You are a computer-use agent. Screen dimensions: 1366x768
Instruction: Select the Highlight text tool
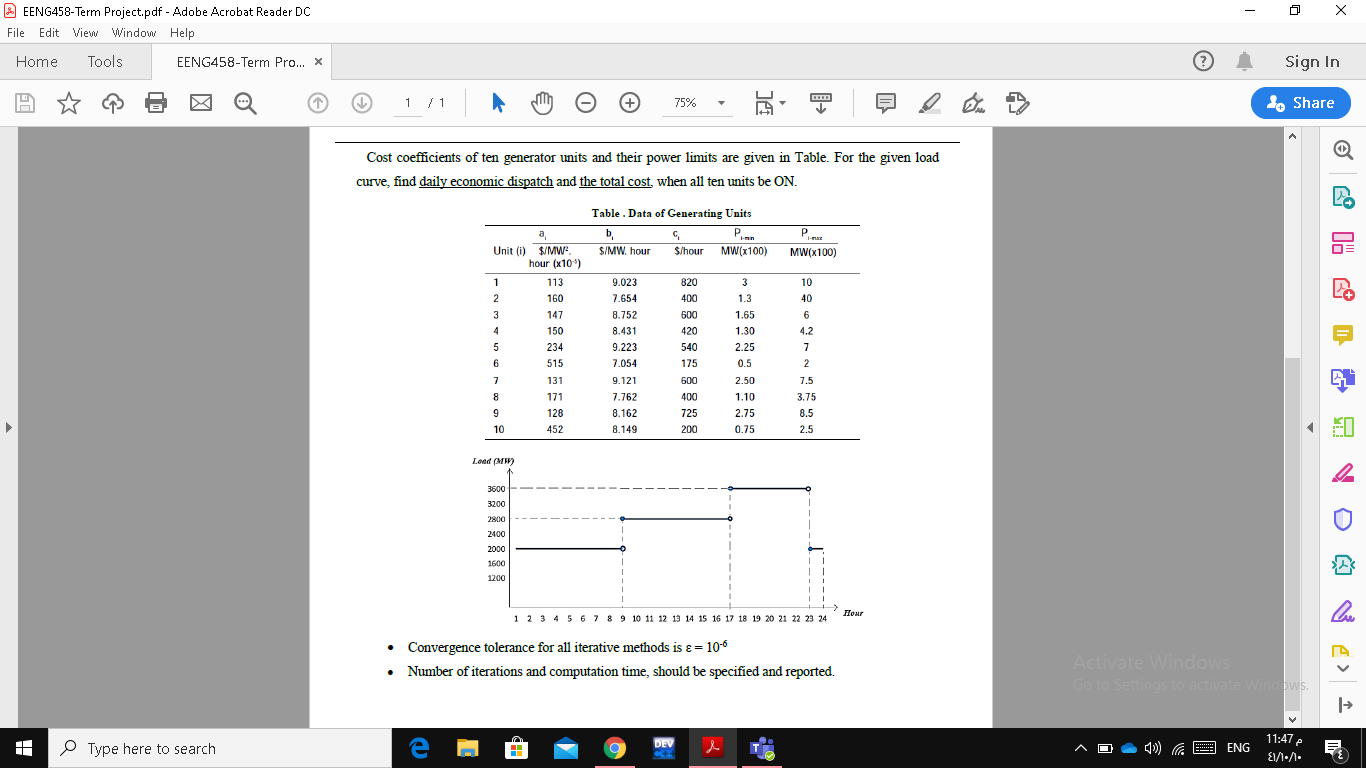(x=930, y=102)
